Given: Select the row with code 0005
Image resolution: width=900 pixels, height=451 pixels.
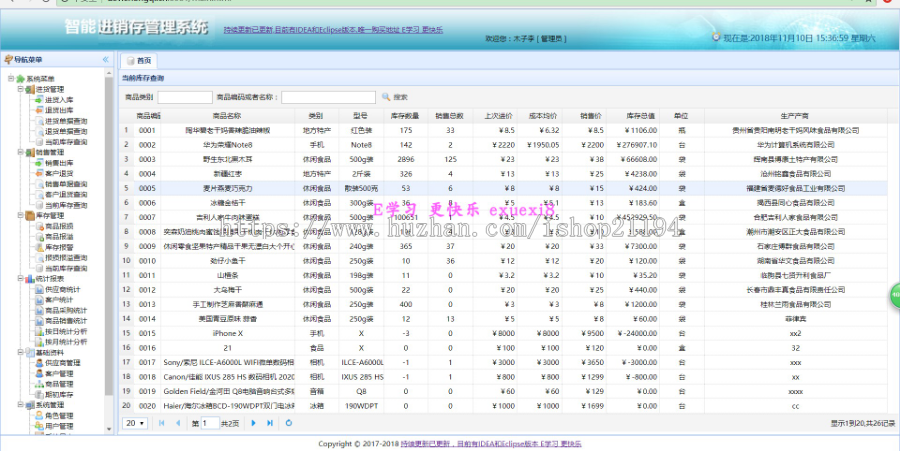Looking at the screenshot, I should coord(503,188).
